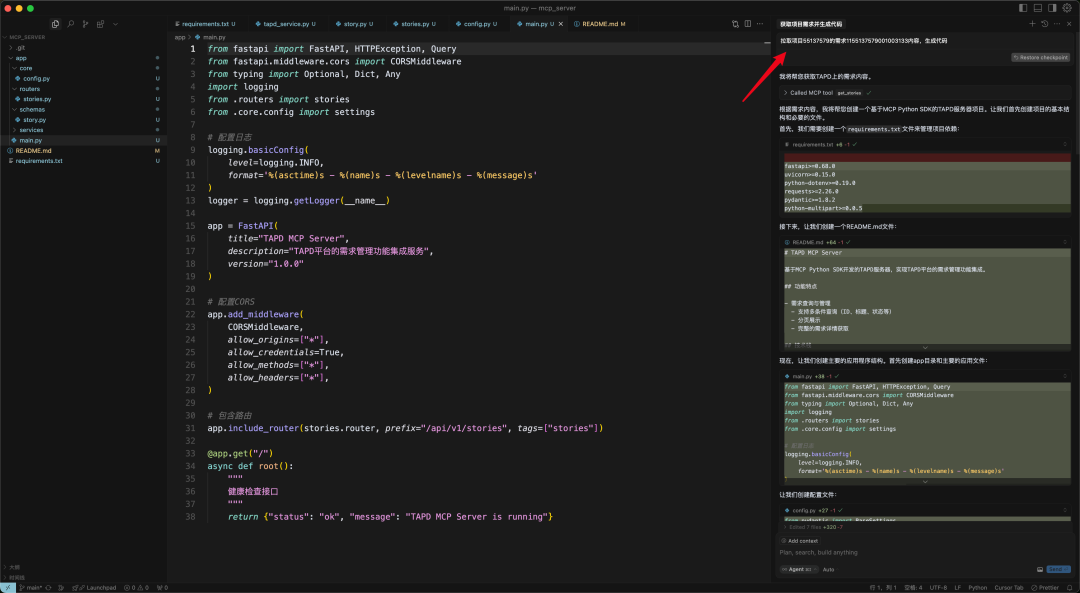Show chat history clock icon
This screenshot has width=1080, height=593.
pos(1044,24)
